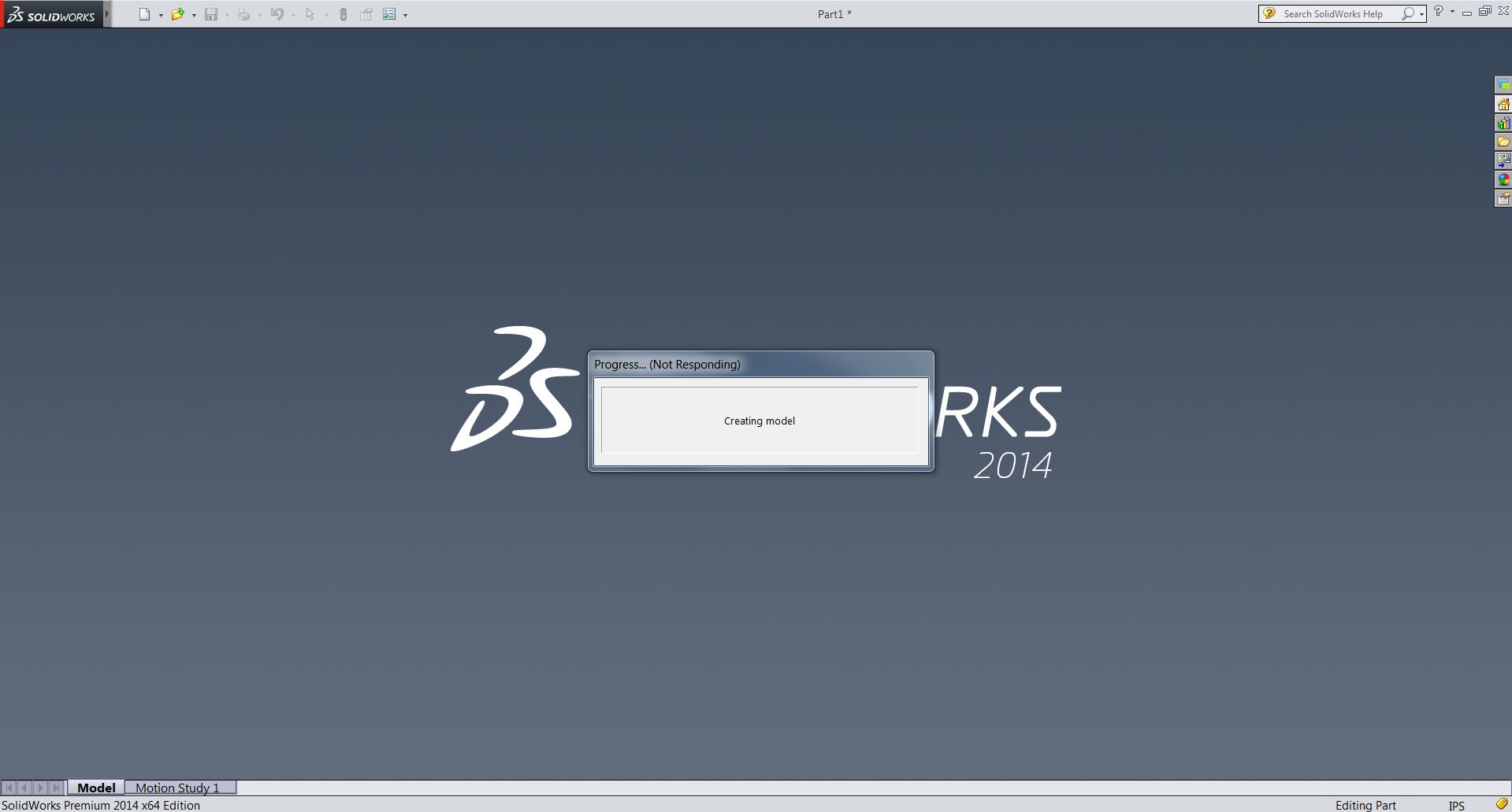The height and width of the screenshot is (812, 1512).
Task: Open the Options dropdown arrow on the toolbar
Action: pos(407,14)
